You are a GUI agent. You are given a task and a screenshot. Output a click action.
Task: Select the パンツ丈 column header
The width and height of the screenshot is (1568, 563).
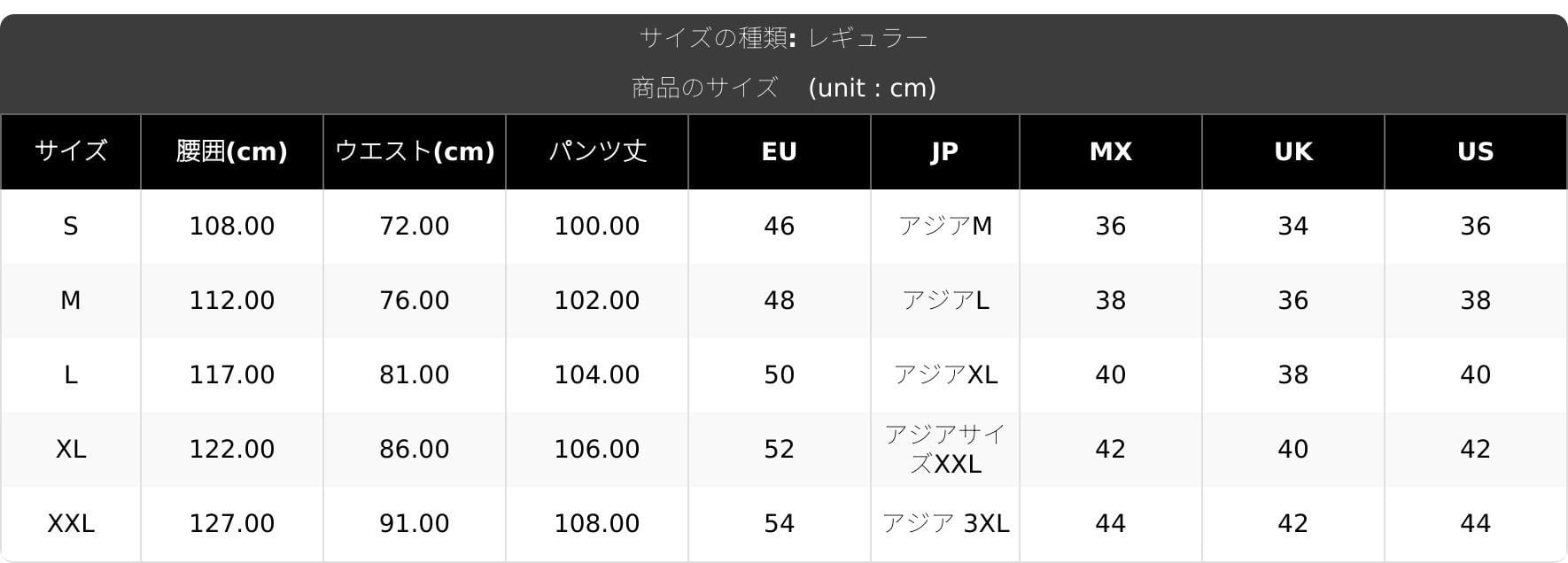pyautogui.click(x=597, y=151)
